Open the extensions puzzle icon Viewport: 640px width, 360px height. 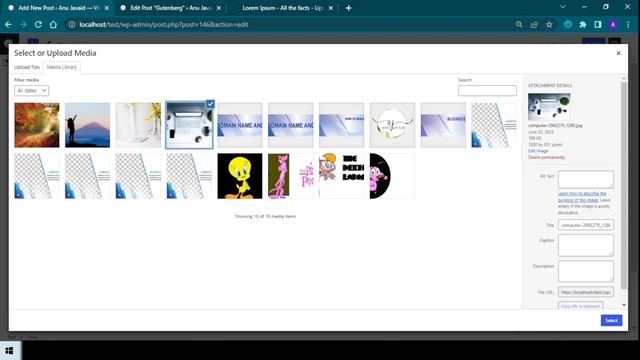tap(583, 24)
